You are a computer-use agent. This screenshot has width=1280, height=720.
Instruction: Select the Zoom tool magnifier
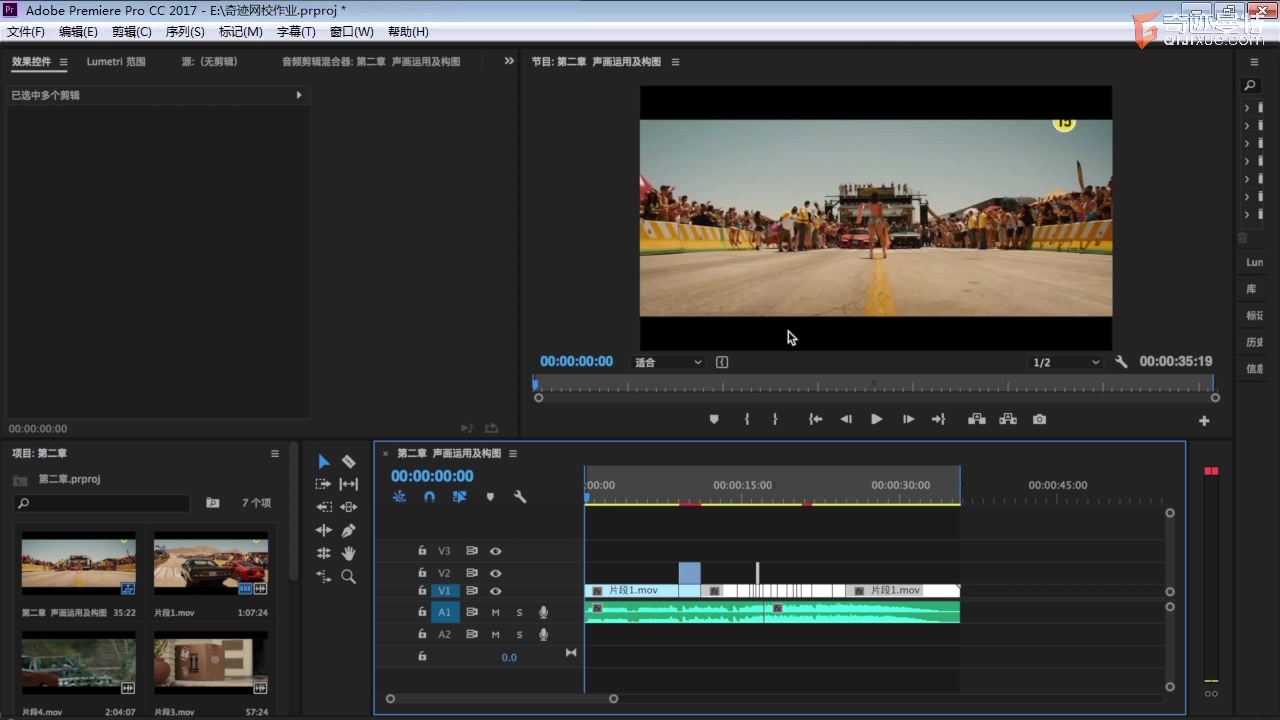(x=348, y=576)
